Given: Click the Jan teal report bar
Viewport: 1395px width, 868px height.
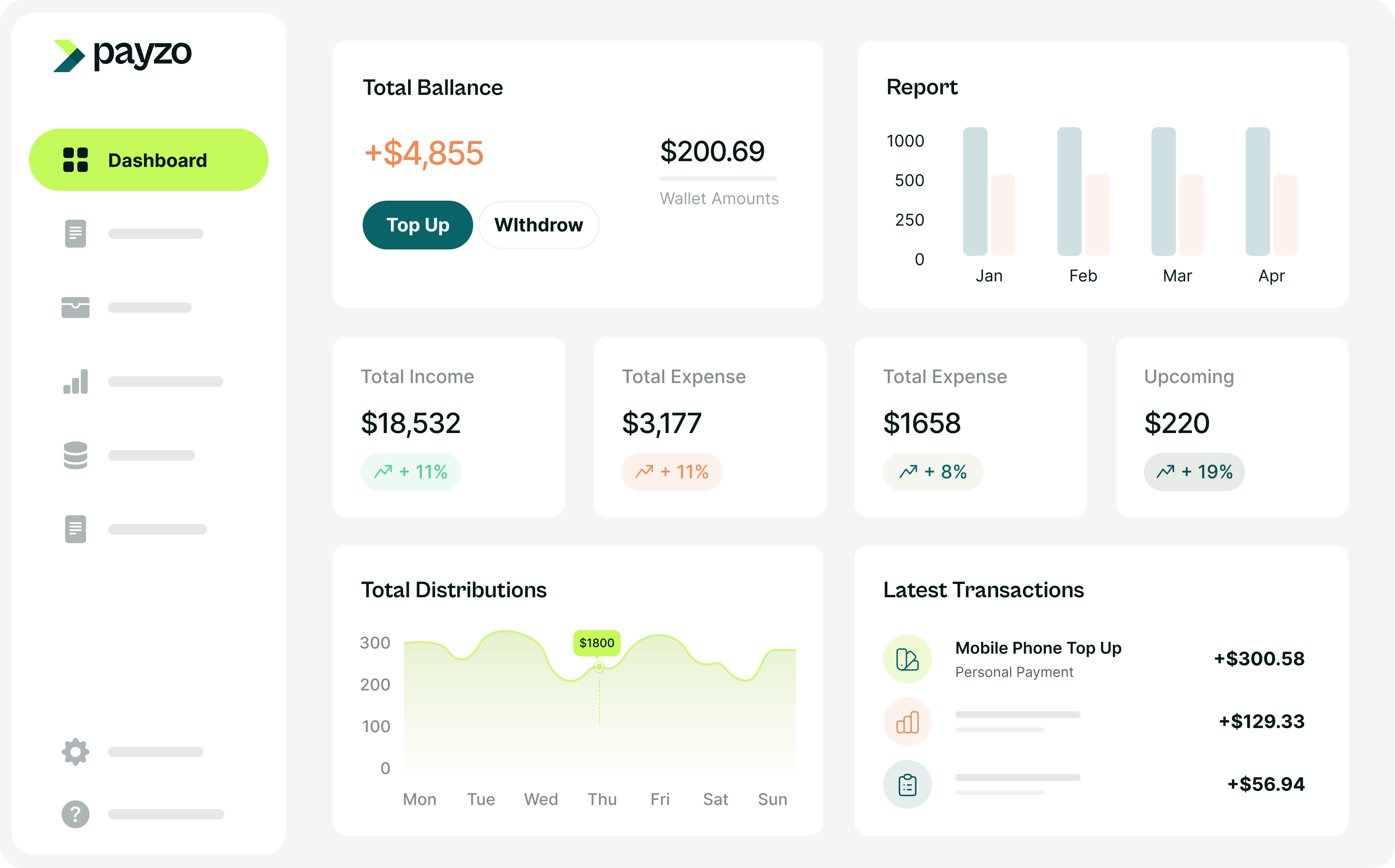Looking at the screenshot, I should pos(975,191).
